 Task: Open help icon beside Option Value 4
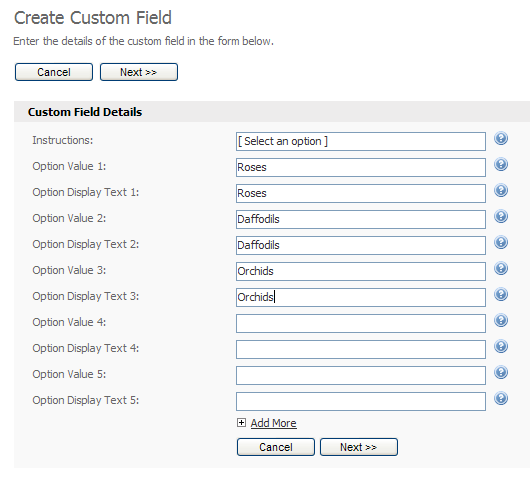[x=501, y=320]
